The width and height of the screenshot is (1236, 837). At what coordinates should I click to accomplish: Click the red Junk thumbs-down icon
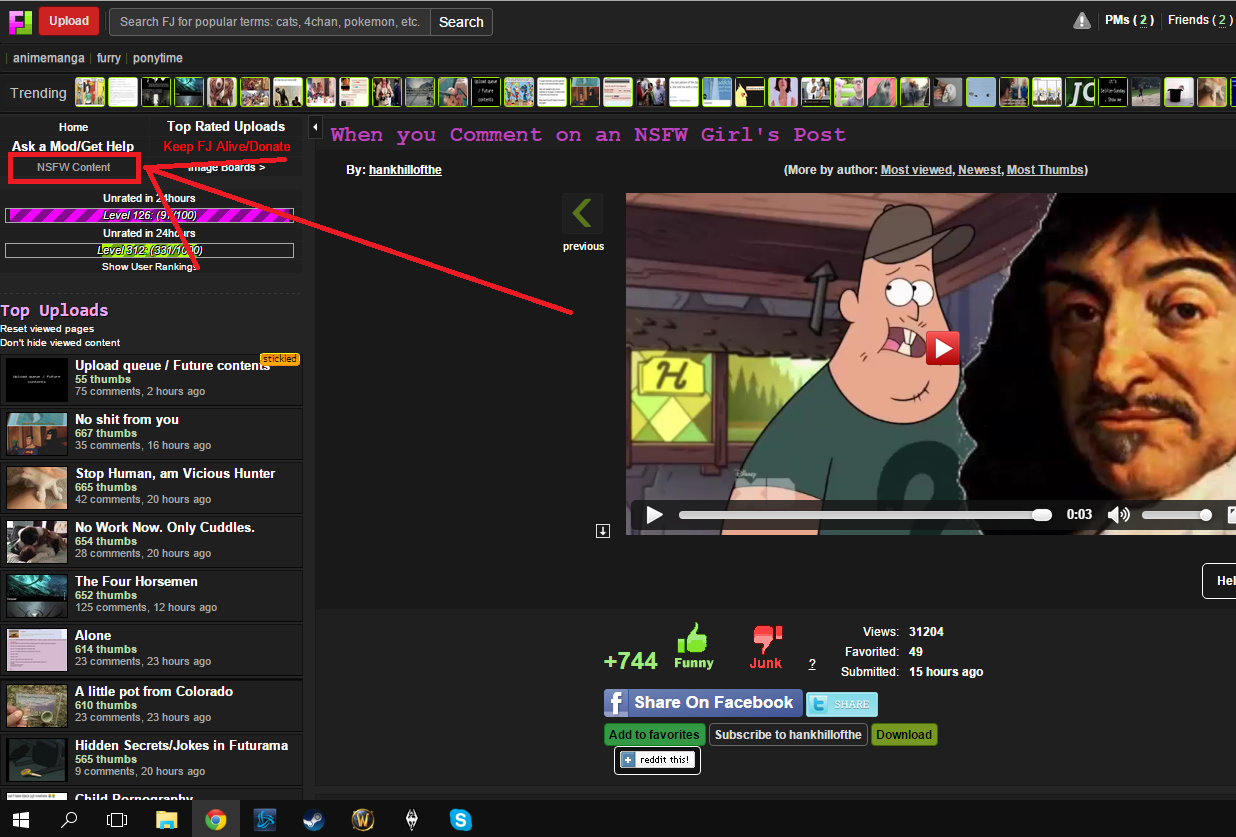pyautogui.click(x=766, y=639)
